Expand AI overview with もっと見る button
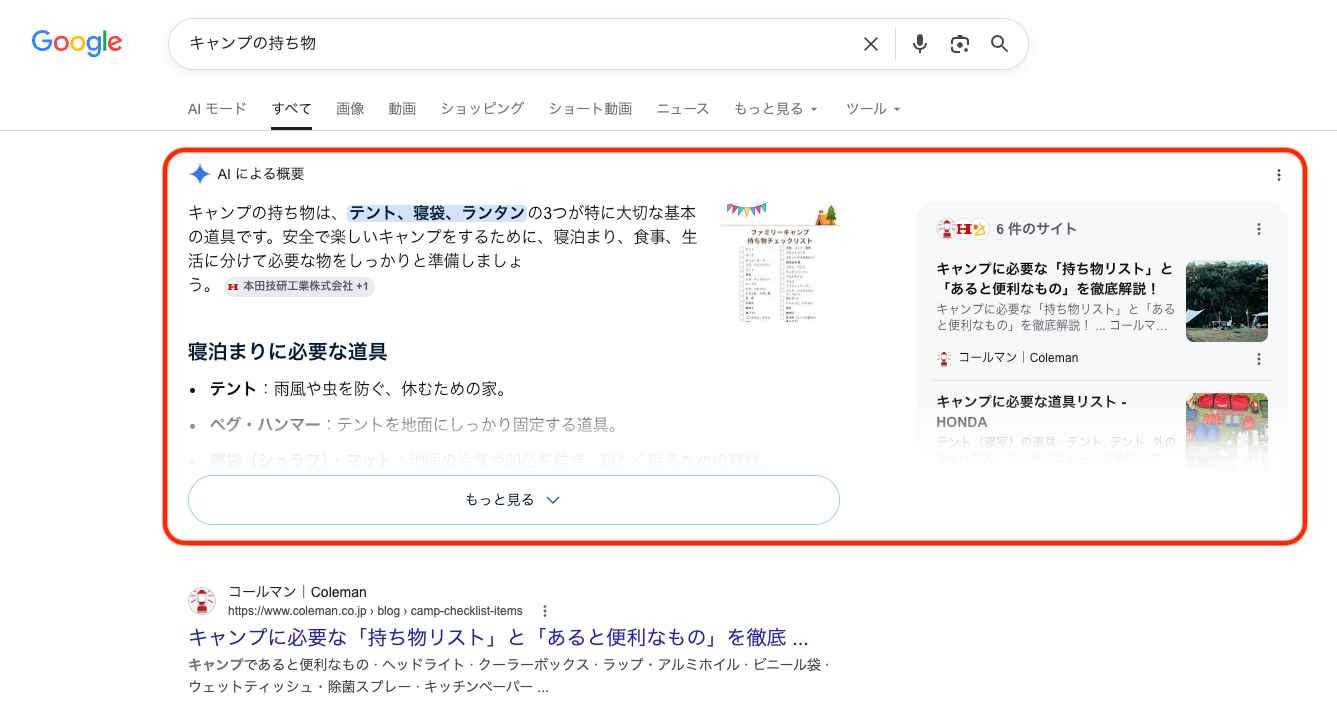This screenshot has width=1337, height=712. (x=514, y=500)
